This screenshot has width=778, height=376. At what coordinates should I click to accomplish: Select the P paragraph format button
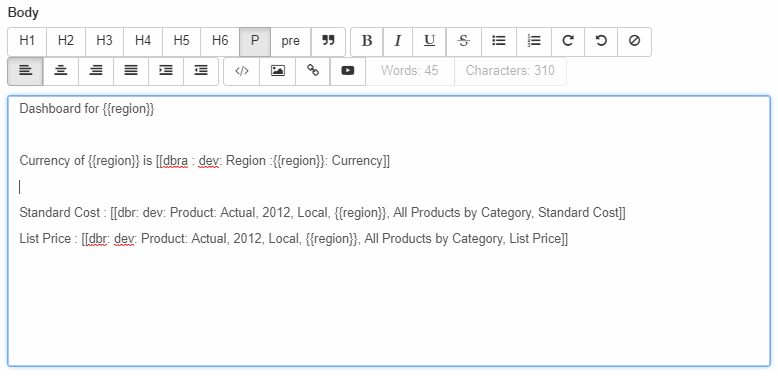coord(255,42)
